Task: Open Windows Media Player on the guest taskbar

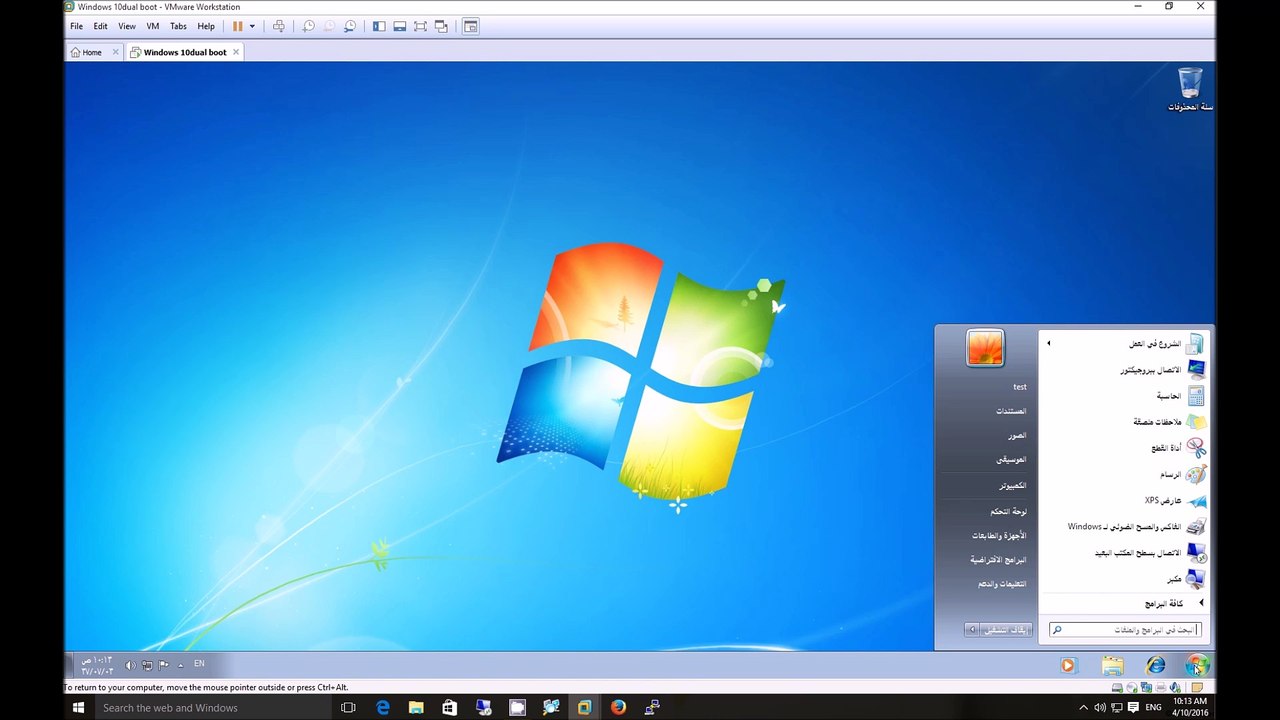Action: click(1068, 665)
